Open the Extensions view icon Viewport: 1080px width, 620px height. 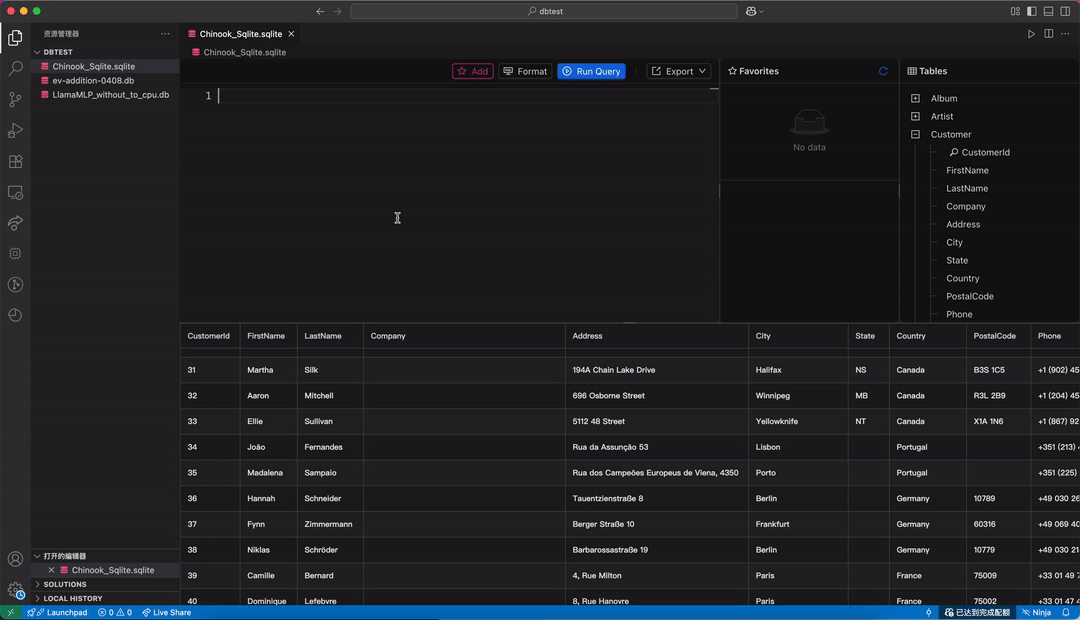click(x=15, y=161)
